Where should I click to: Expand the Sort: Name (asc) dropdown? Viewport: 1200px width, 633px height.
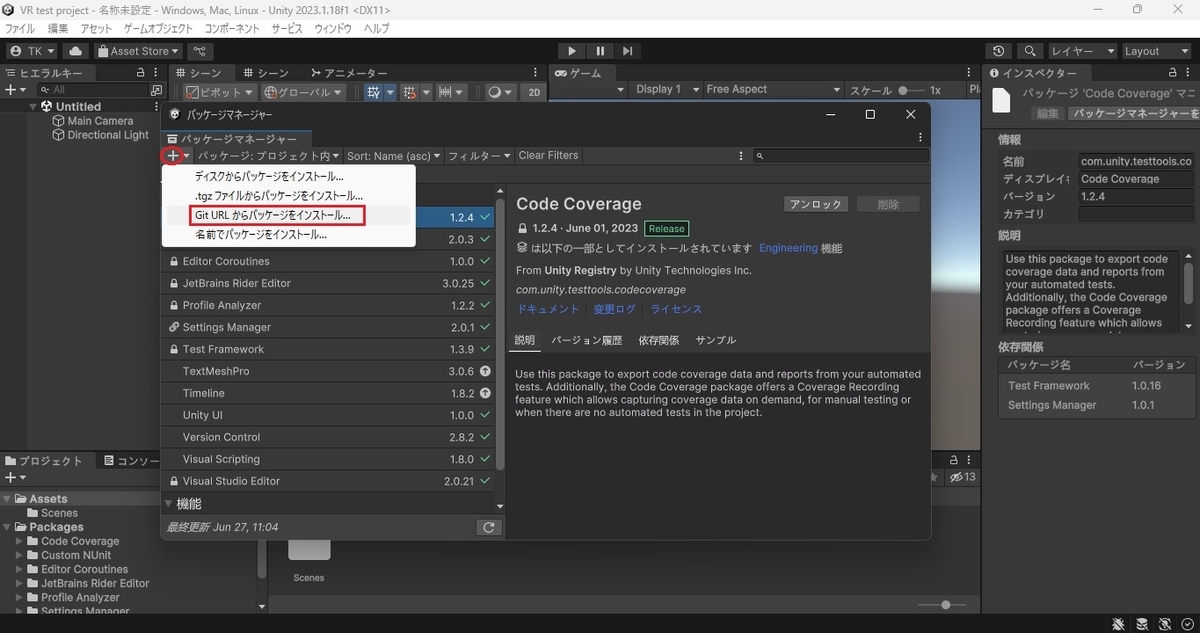click(394, 156)
